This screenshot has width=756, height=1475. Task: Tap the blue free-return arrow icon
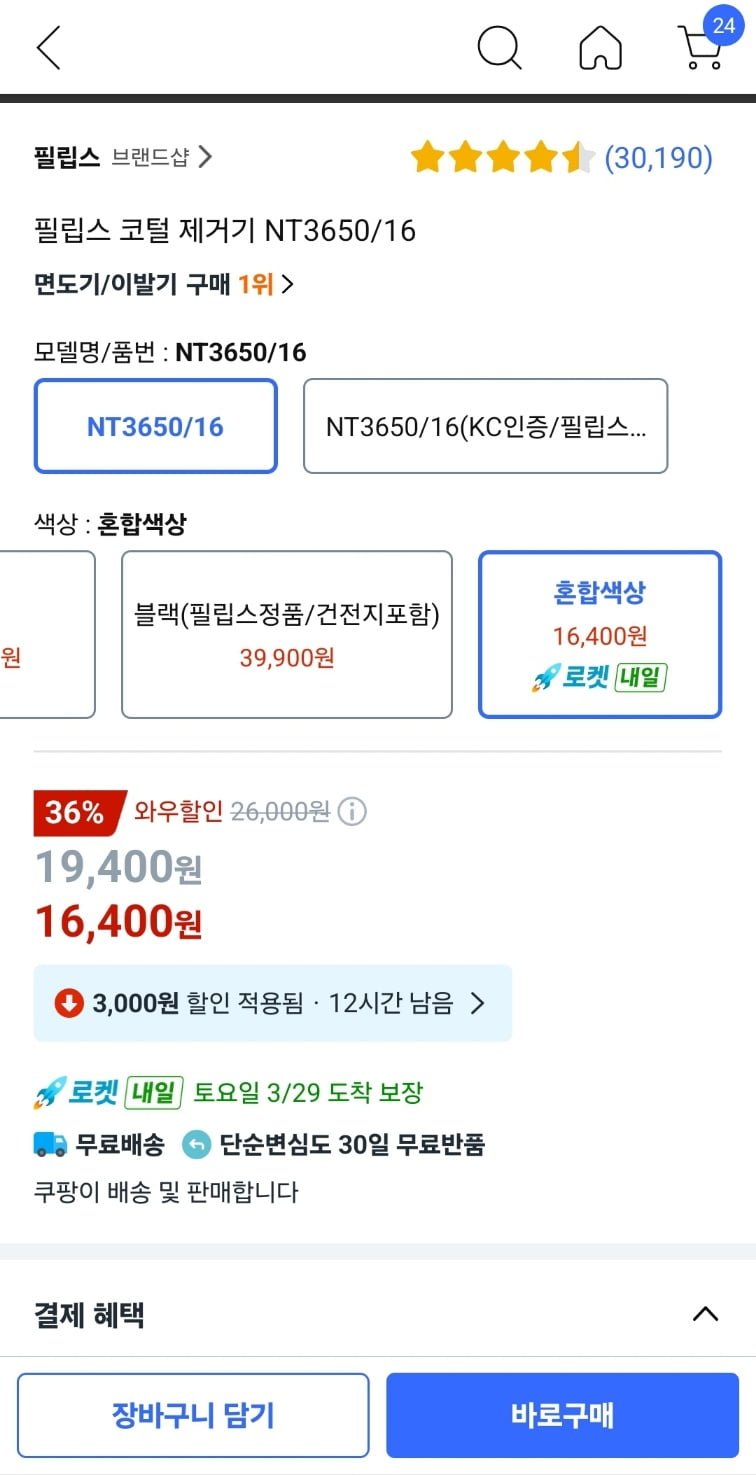(x=197, y=1145)
